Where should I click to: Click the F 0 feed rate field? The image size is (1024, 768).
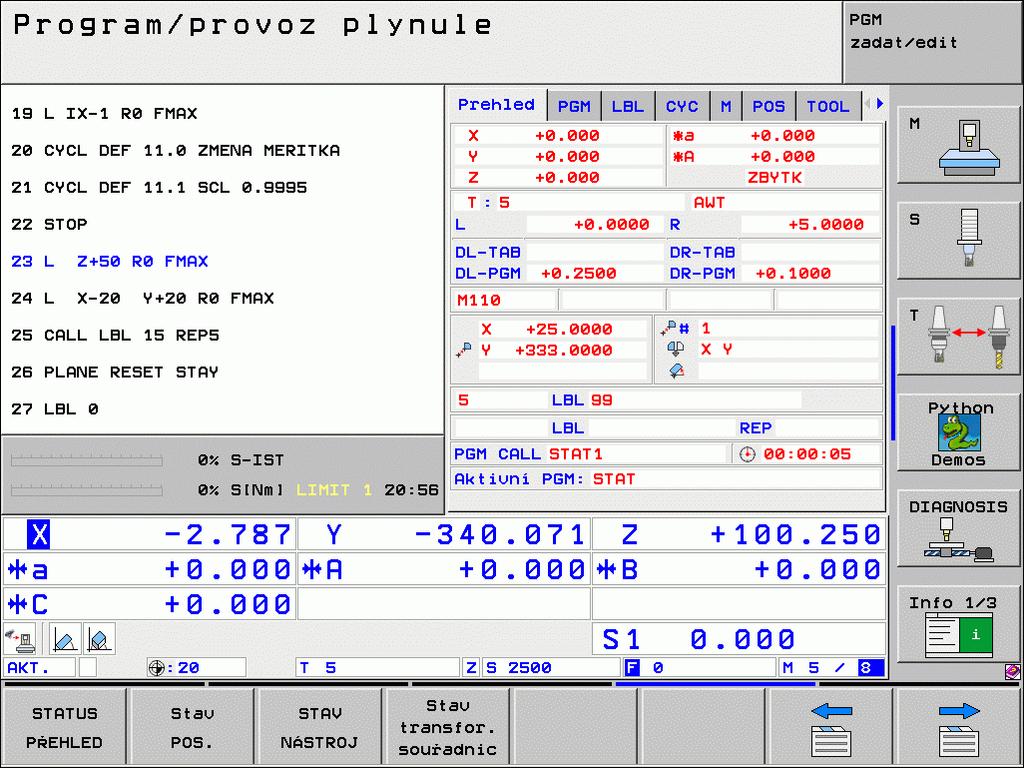699,667
